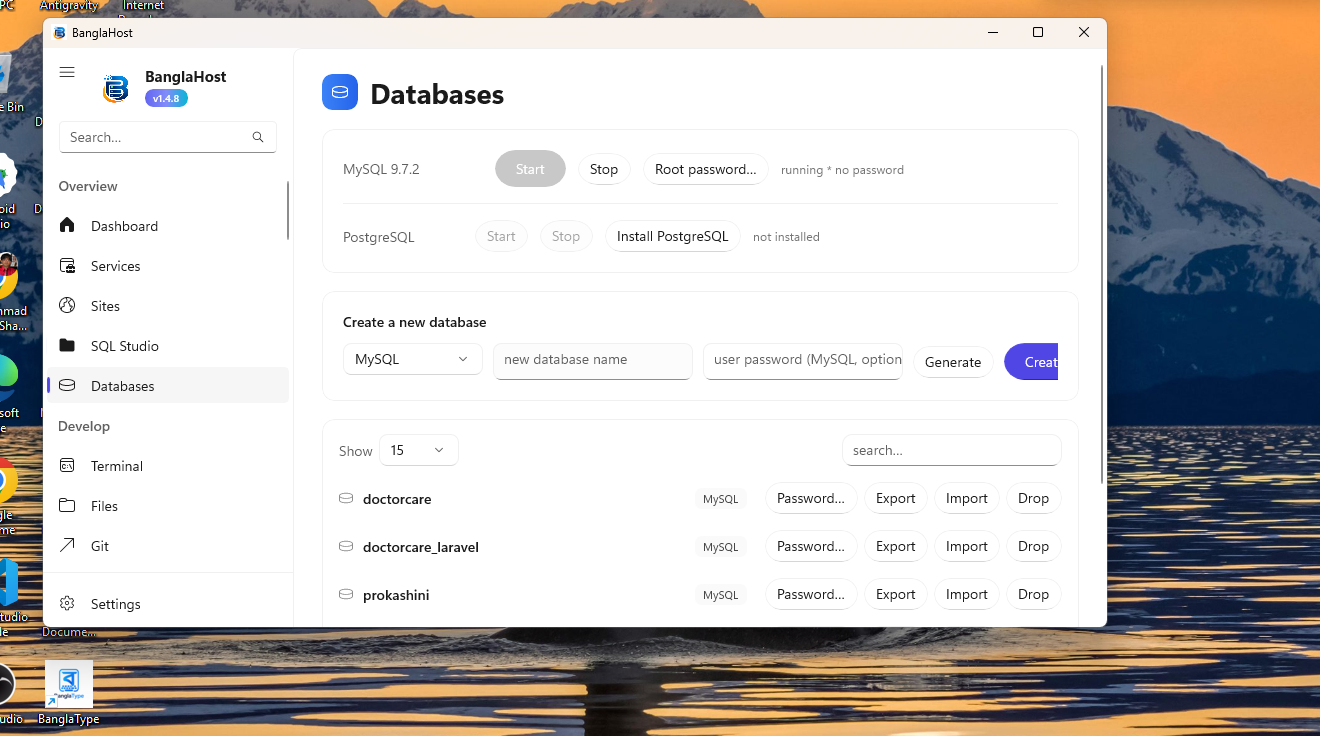Click the Generate password button
The image size is (1320, 736).
[x=953, y=362]
